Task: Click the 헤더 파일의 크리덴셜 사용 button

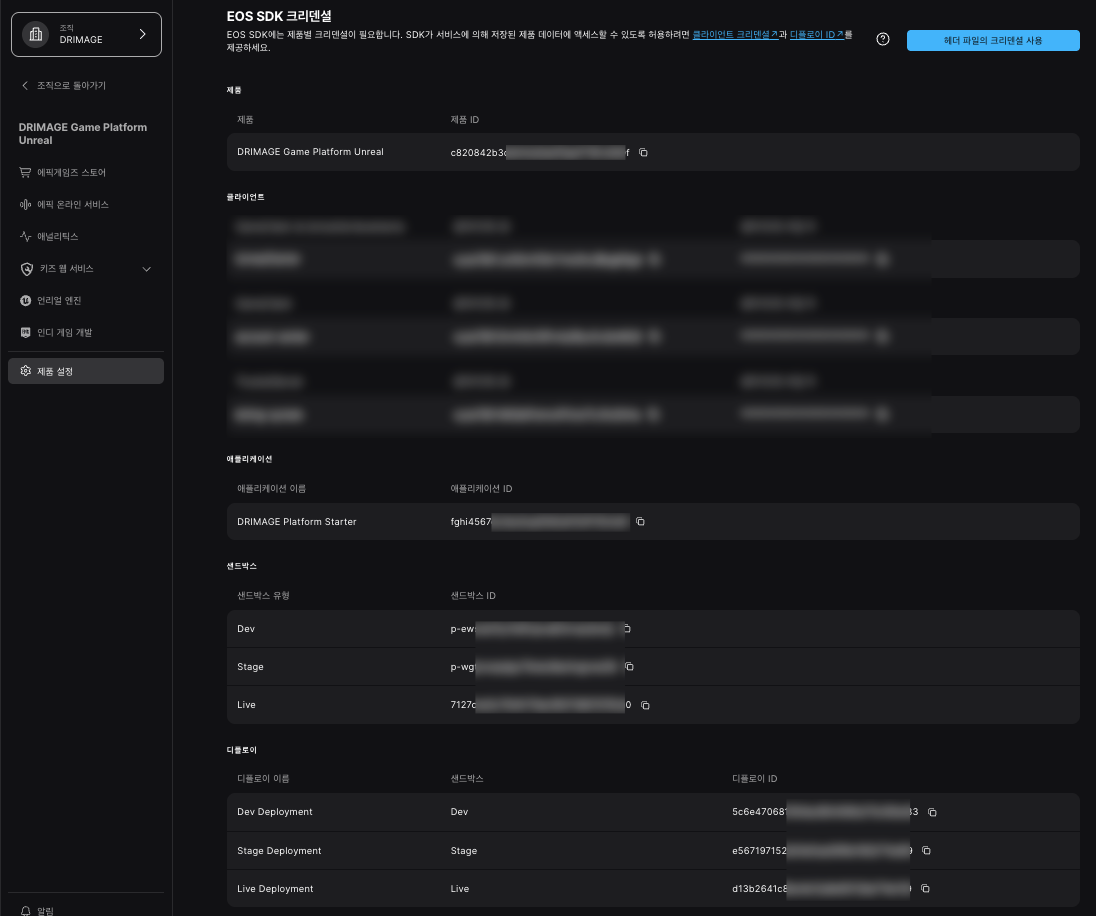Action: click(x=992, y=40)
